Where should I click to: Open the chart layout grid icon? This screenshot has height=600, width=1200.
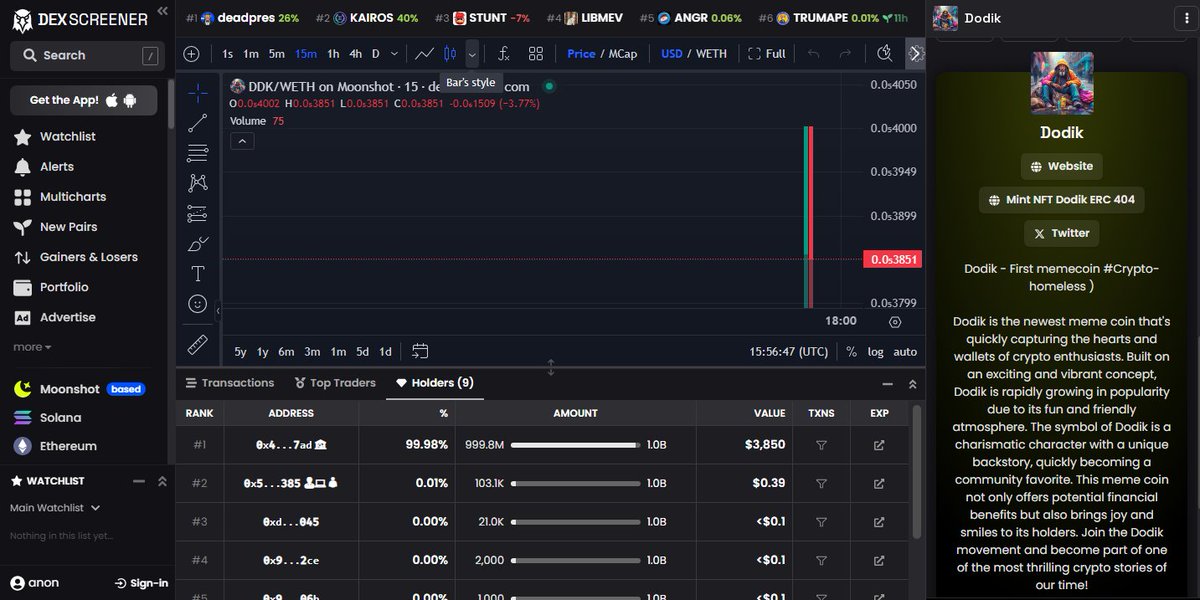536,54
